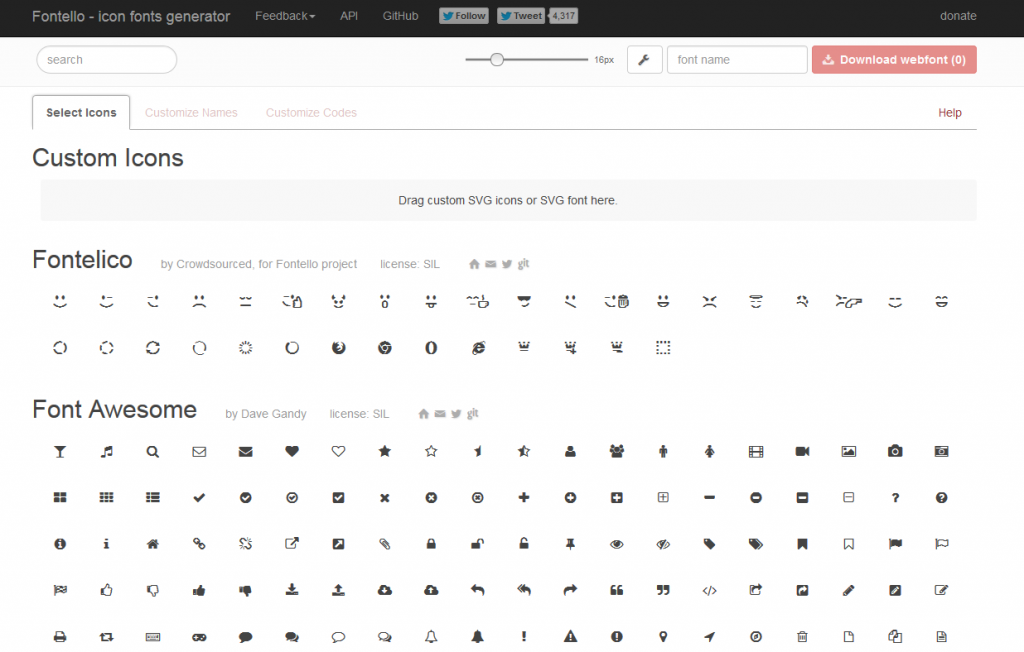
Task: Select the trash can icon
Action: [801, 637]
